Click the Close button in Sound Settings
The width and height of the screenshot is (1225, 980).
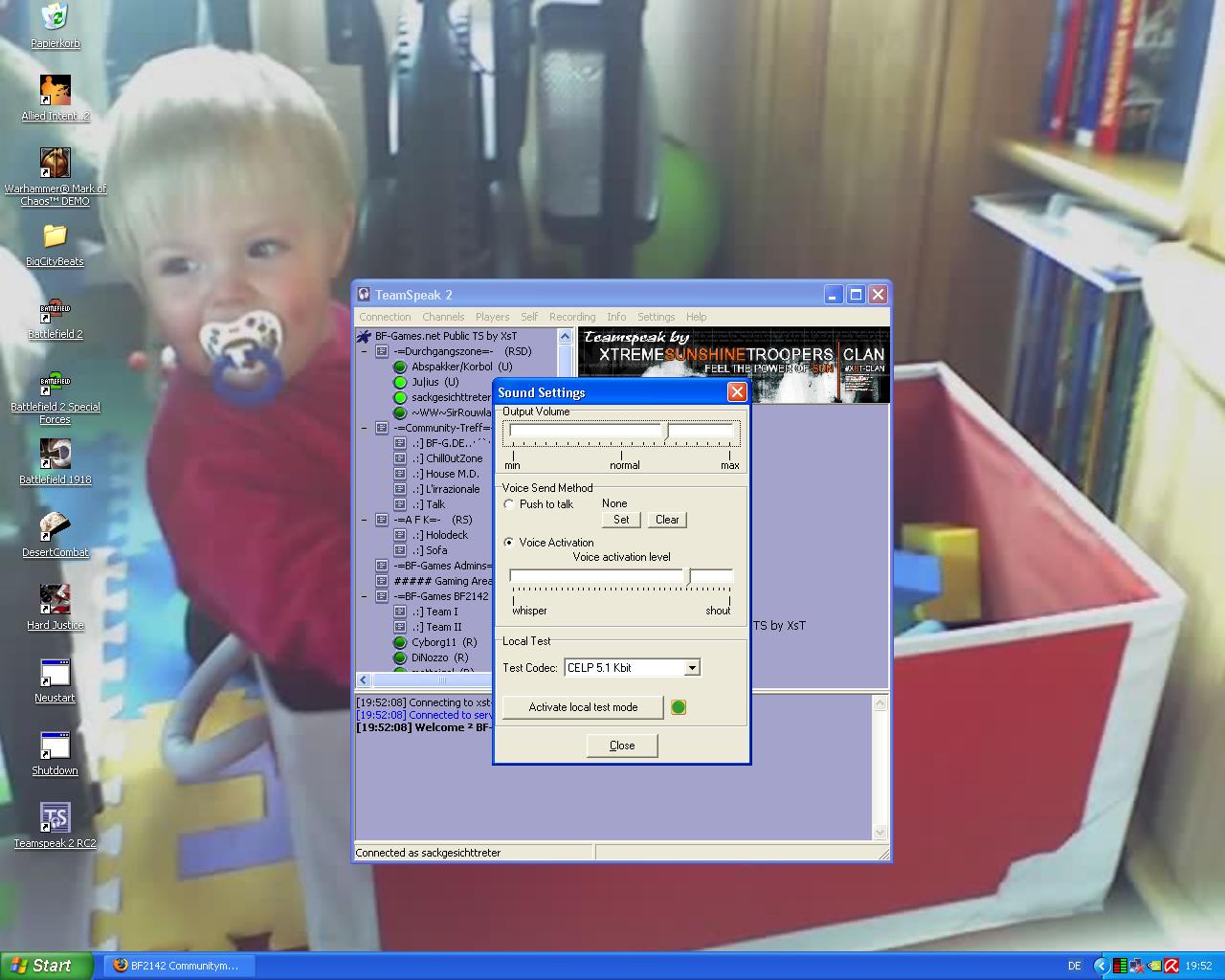coord(622,746)
